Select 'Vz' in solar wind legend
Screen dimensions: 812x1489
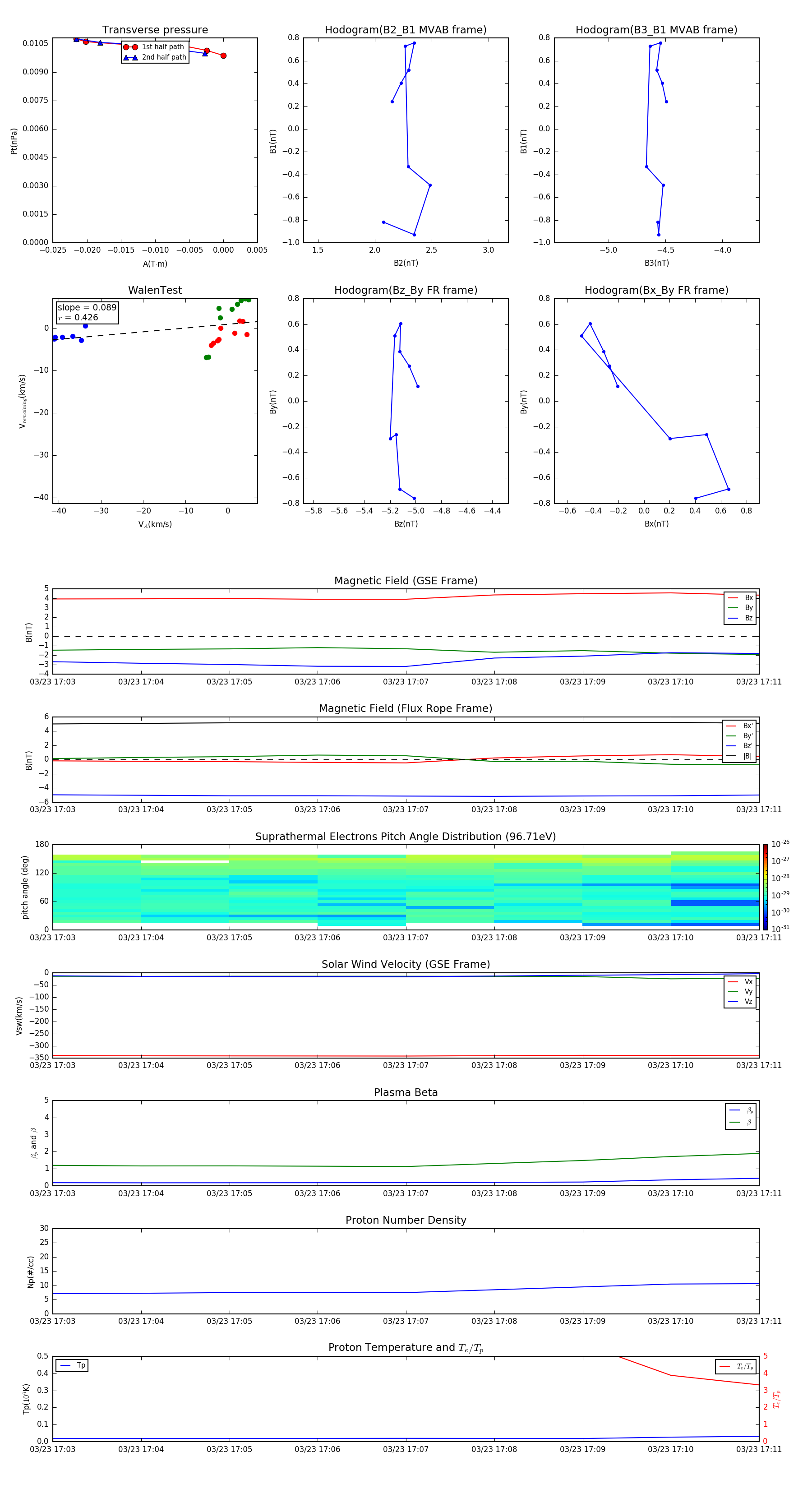tap(740, 1002)
